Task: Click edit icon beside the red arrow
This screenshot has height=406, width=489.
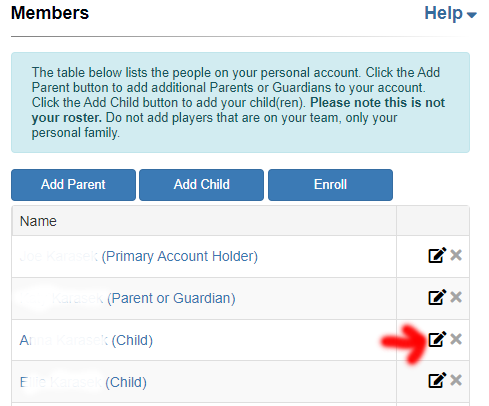Action: pos(437,339)
